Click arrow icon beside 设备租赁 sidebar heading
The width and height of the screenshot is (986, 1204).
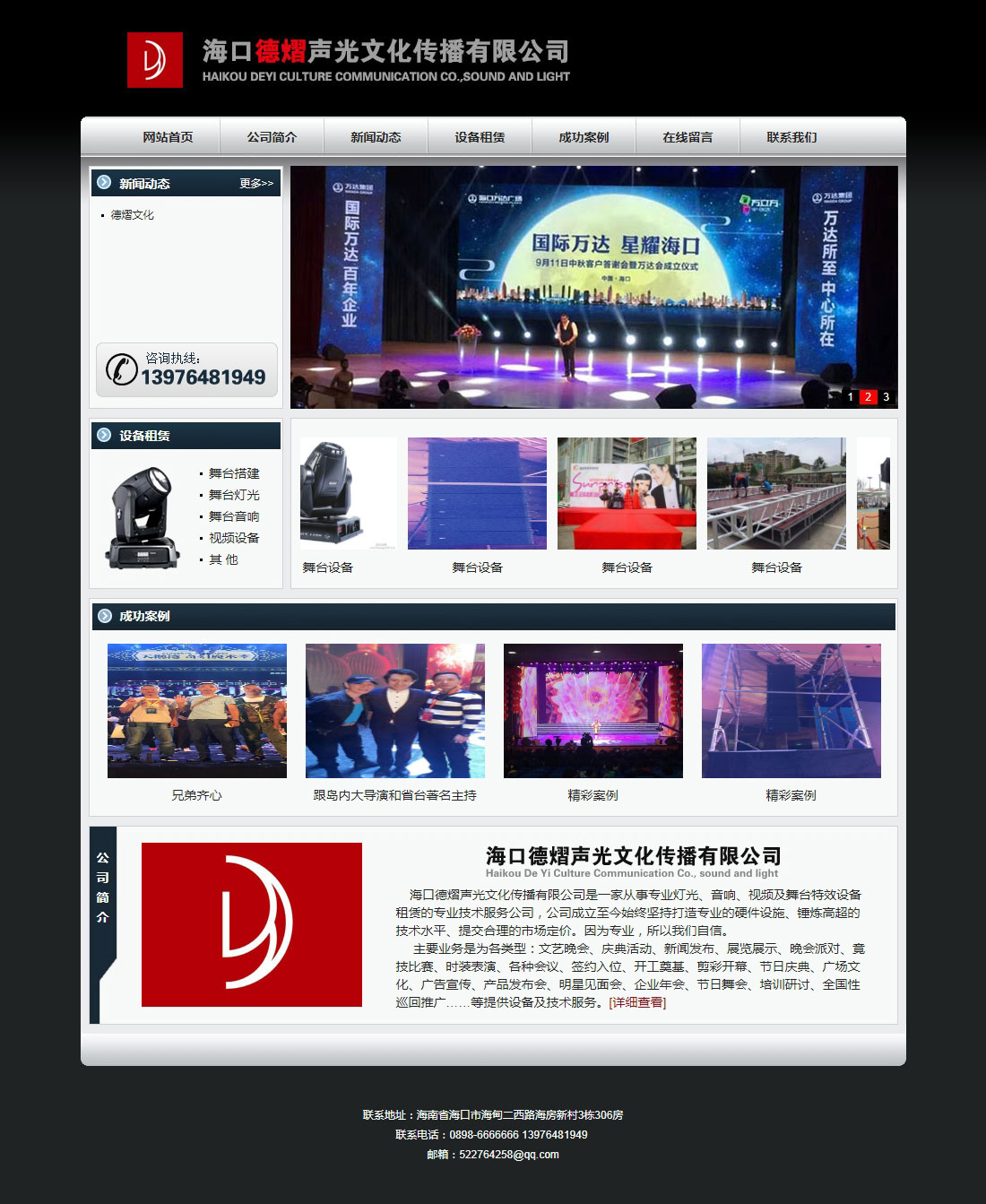click(x=105, y=436)
